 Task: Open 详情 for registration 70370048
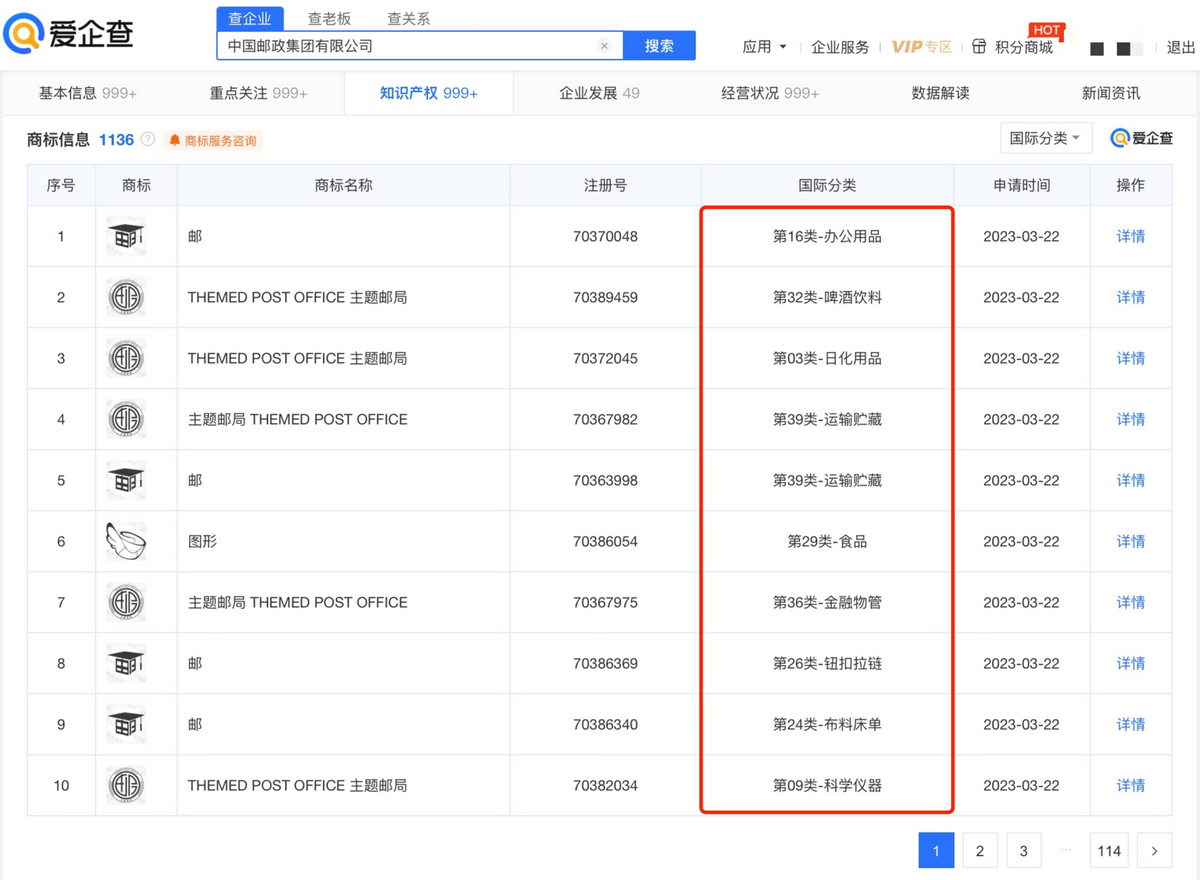coord(1131,237)
